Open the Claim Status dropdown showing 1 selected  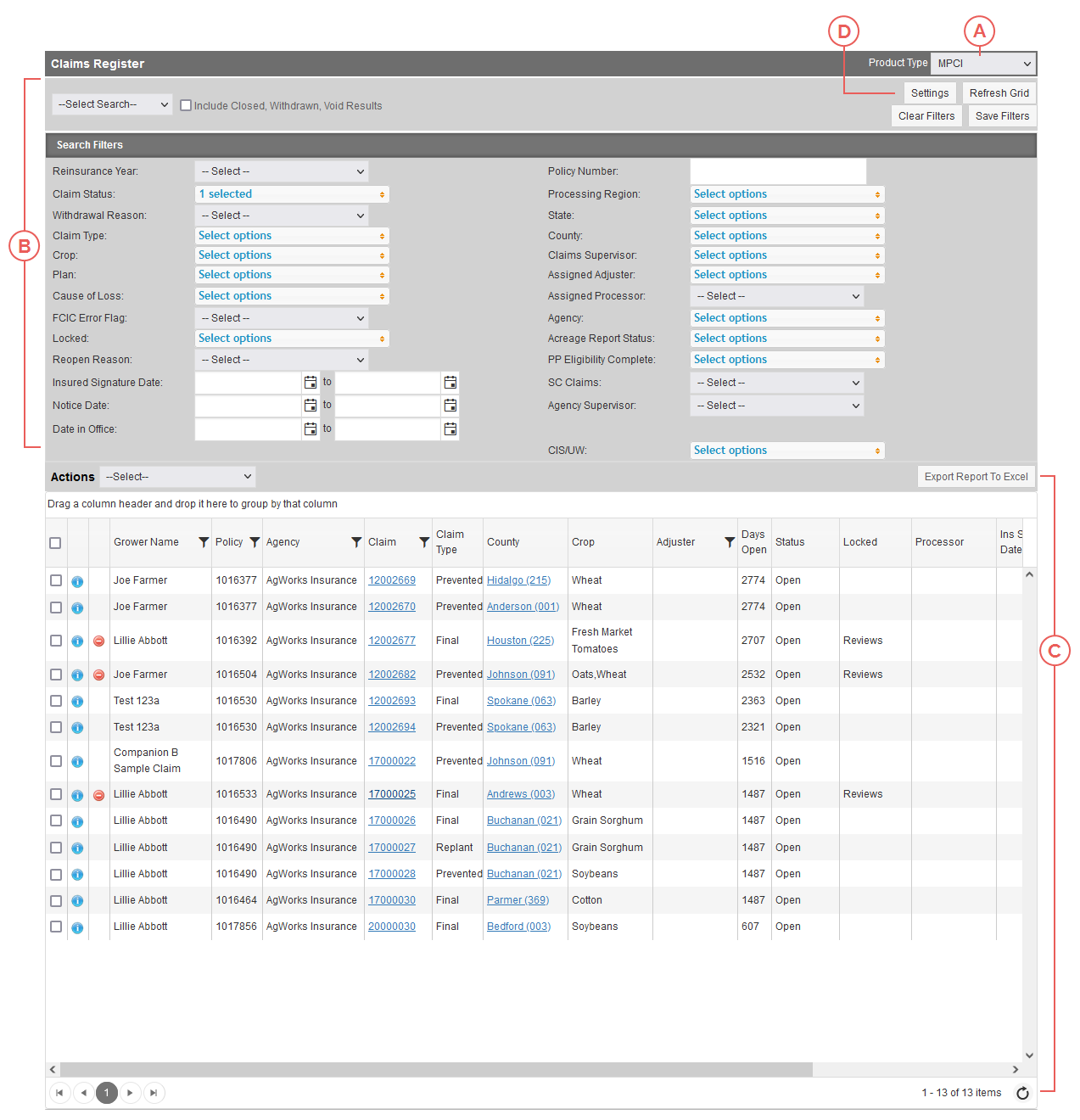click(x=291, y=193)
